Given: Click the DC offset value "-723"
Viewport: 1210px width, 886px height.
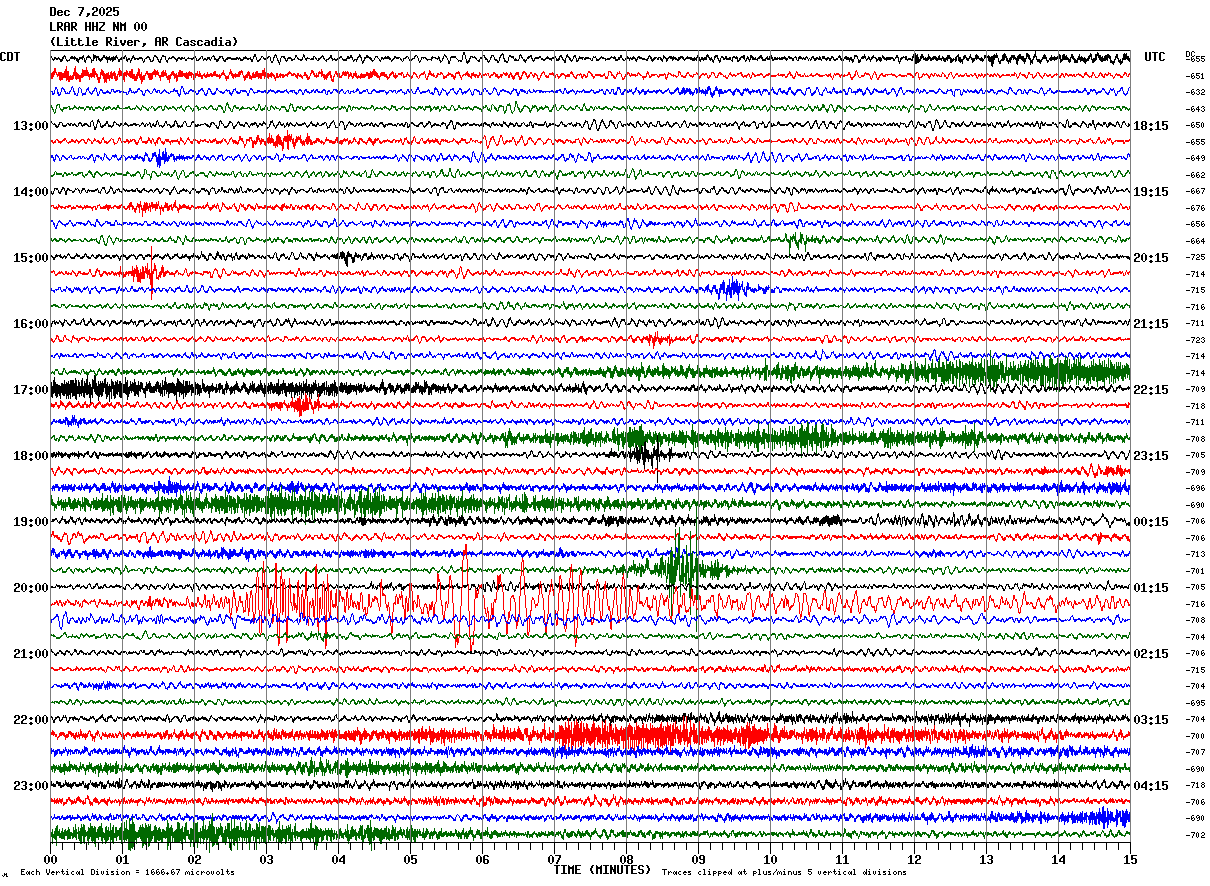Looking at the screenshot, I should 1195,340.
